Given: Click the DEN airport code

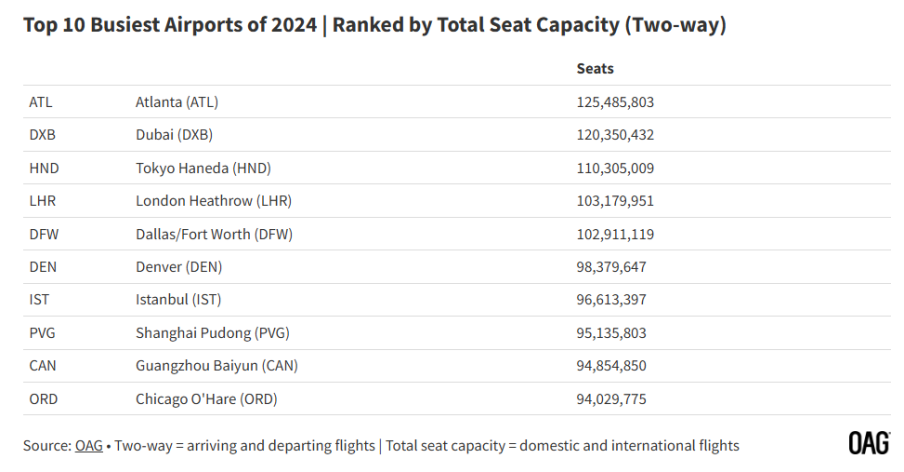Looking at the screenshot, I should pos(43,267).
